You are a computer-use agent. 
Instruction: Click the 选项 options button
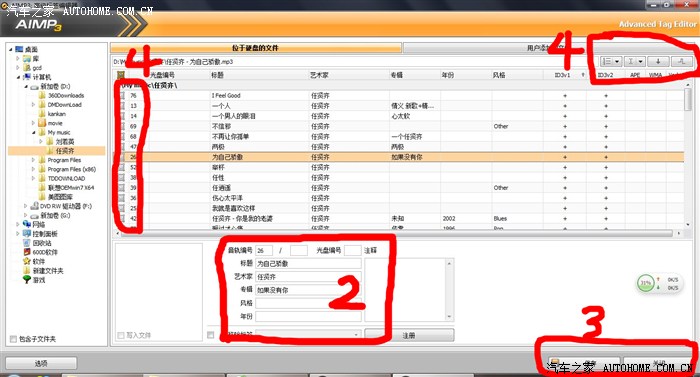click(41, 364)
